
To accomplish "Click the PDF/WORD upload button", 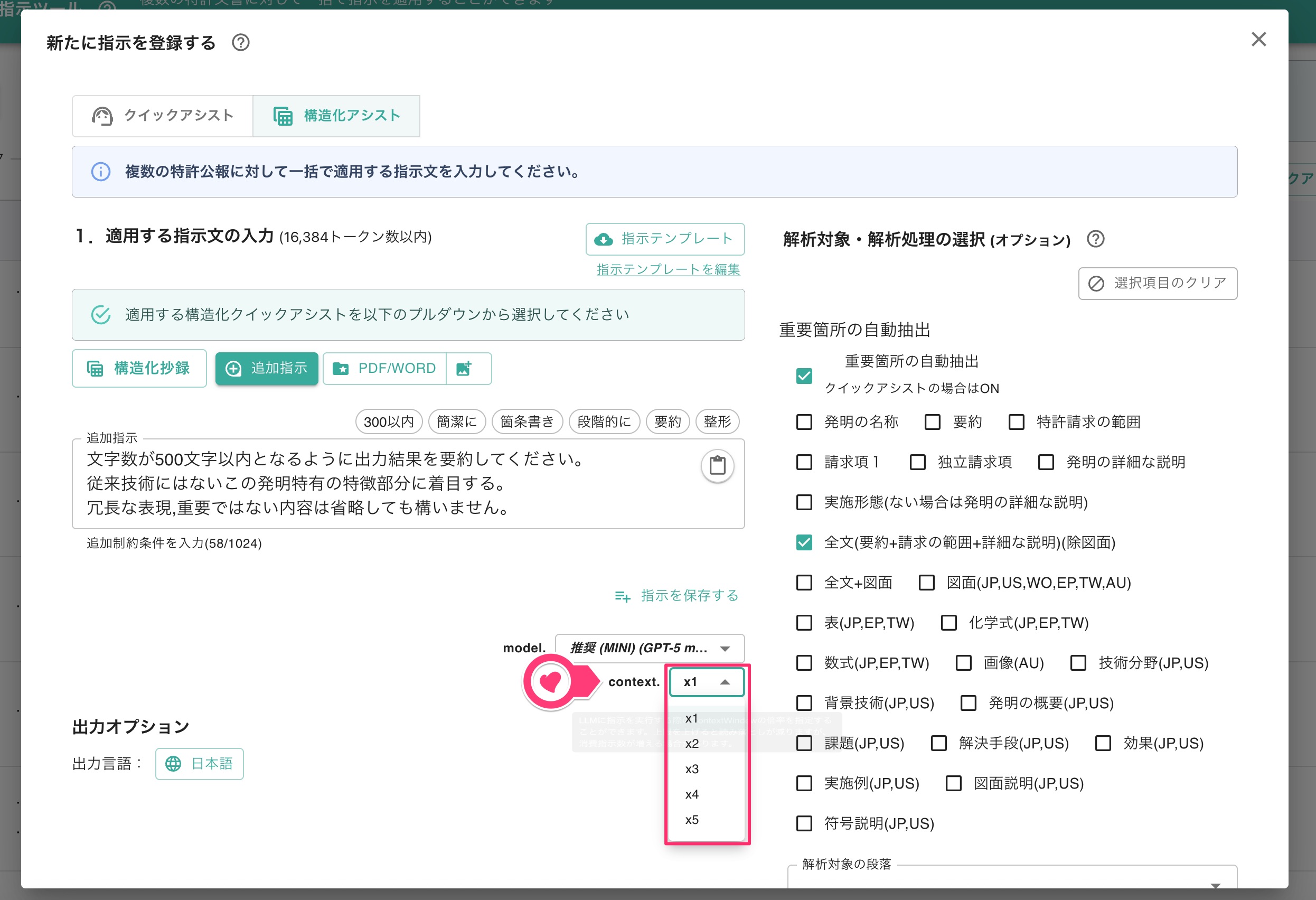I will pyautogui.click(x=384, y=368).
